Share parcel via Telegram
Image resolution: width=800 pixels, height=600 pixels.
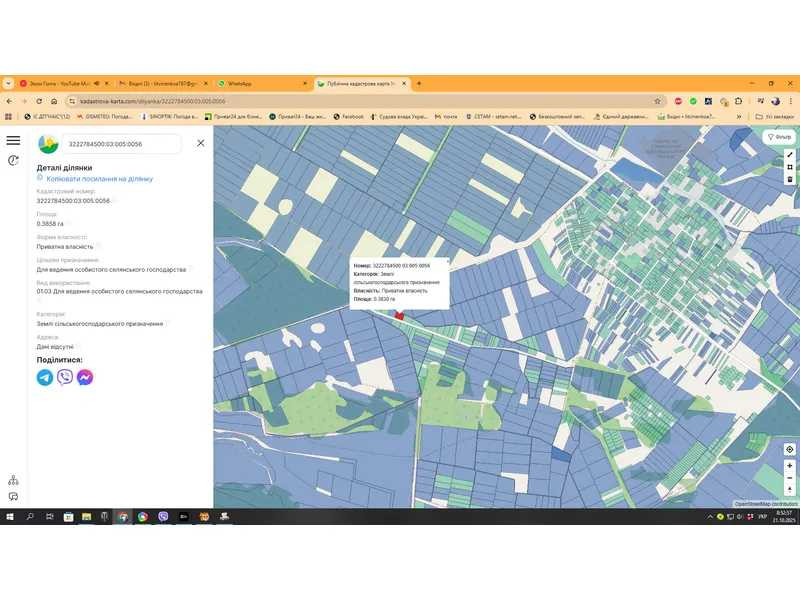(x=45, y=377)
